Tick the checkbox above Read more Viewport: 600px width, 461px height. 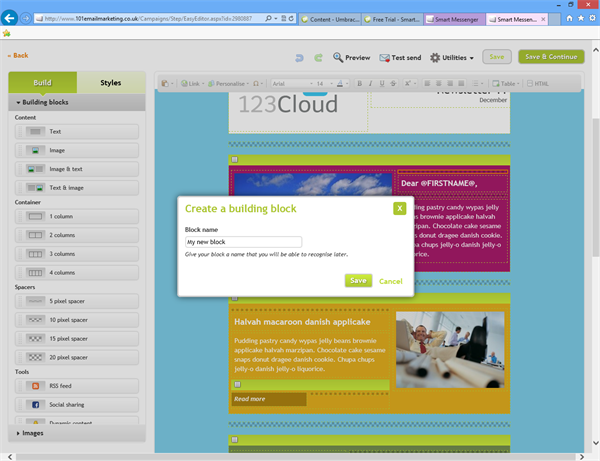click(238, 384)
